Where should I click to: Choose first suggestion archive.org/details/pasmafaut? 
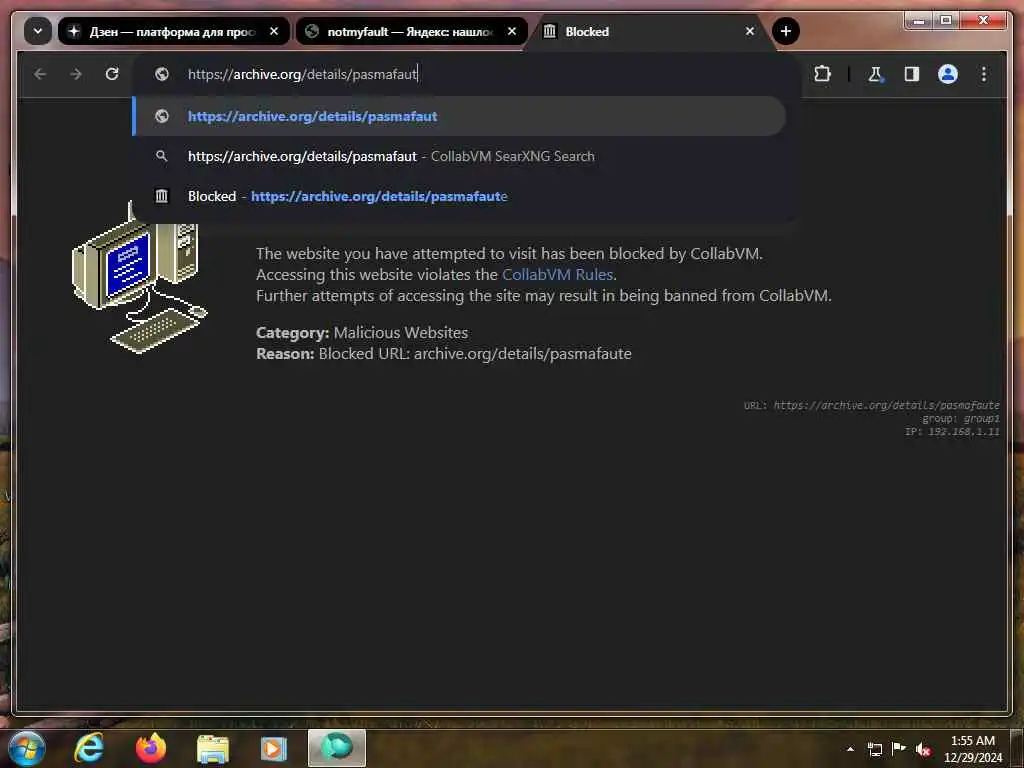pyautogui.click(x=460, y=116)
